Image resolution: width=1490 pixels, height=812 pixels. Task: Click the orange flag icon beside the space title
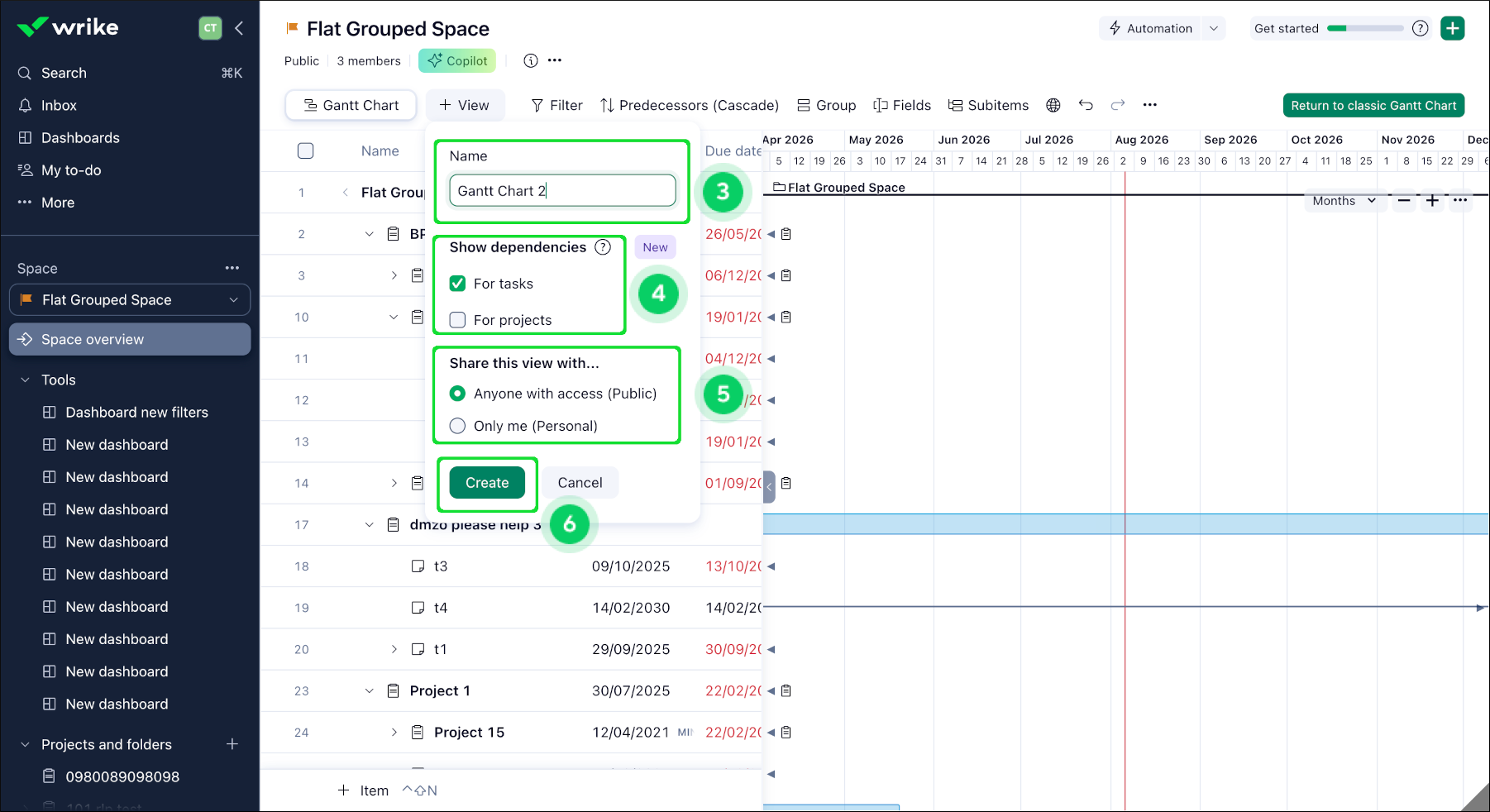click(292, 28)
